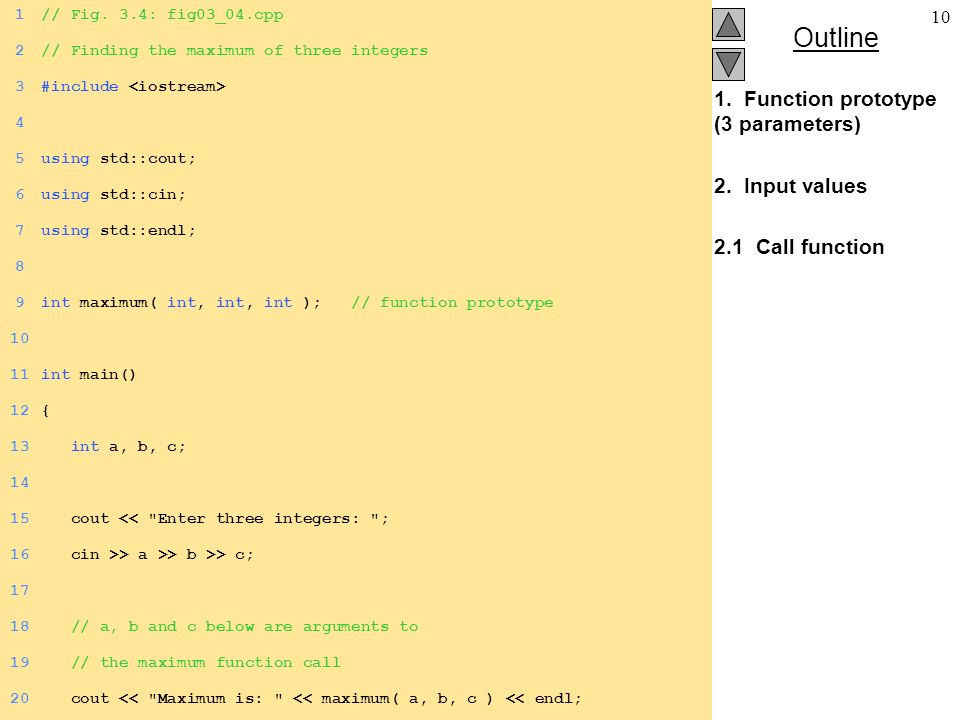Click the '// function prototype' comment
The height and width of the screenshot is (720, 960).
(x=452, y=302)
